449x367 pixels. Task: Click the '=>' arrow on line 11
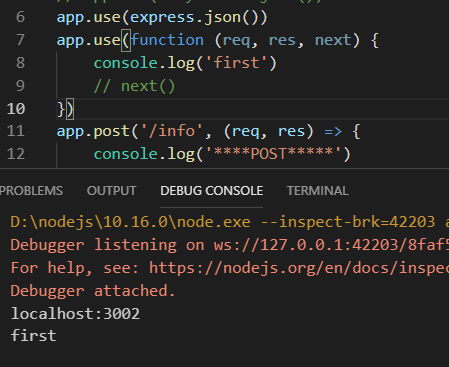pyautogui.click(x=333, y=131)
